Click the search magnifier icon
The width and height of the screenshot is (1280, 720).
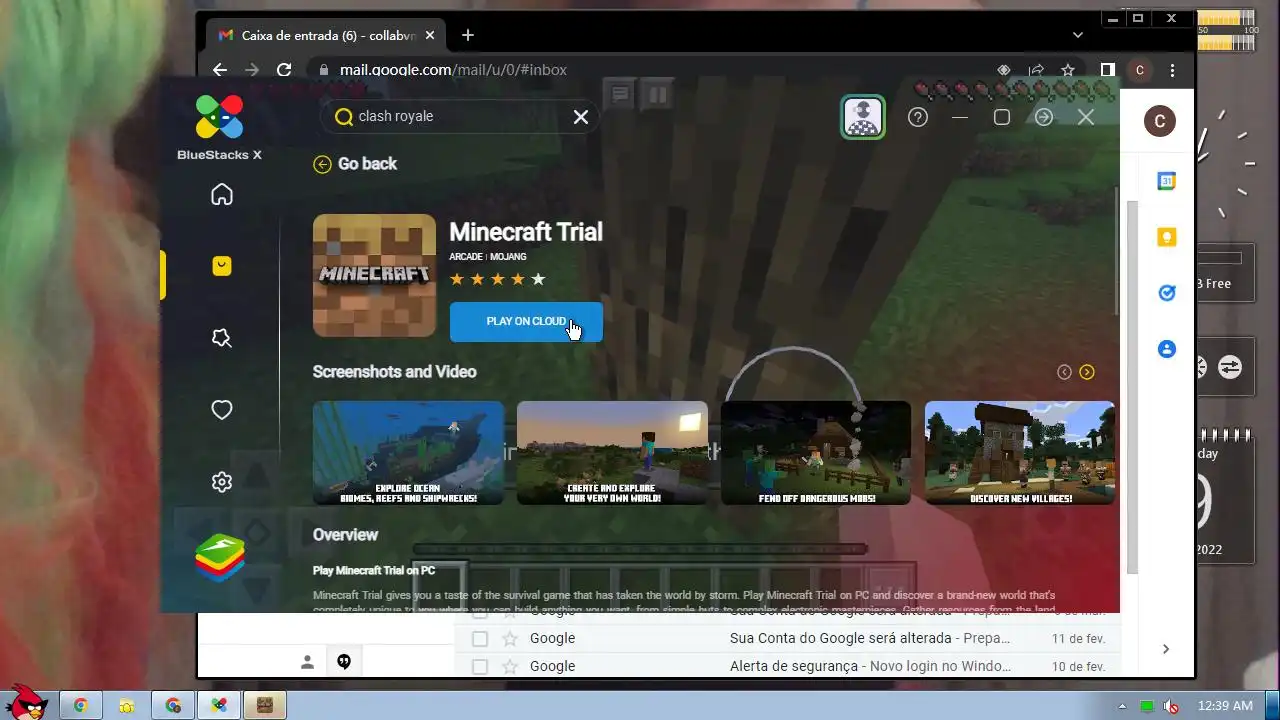tap(343, 117)
